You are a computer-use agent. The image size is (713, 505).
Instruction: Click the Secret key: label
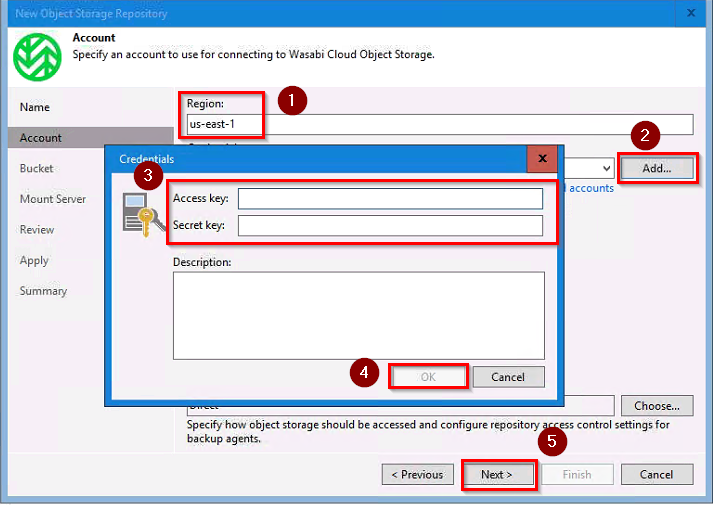tap(199, 225)
